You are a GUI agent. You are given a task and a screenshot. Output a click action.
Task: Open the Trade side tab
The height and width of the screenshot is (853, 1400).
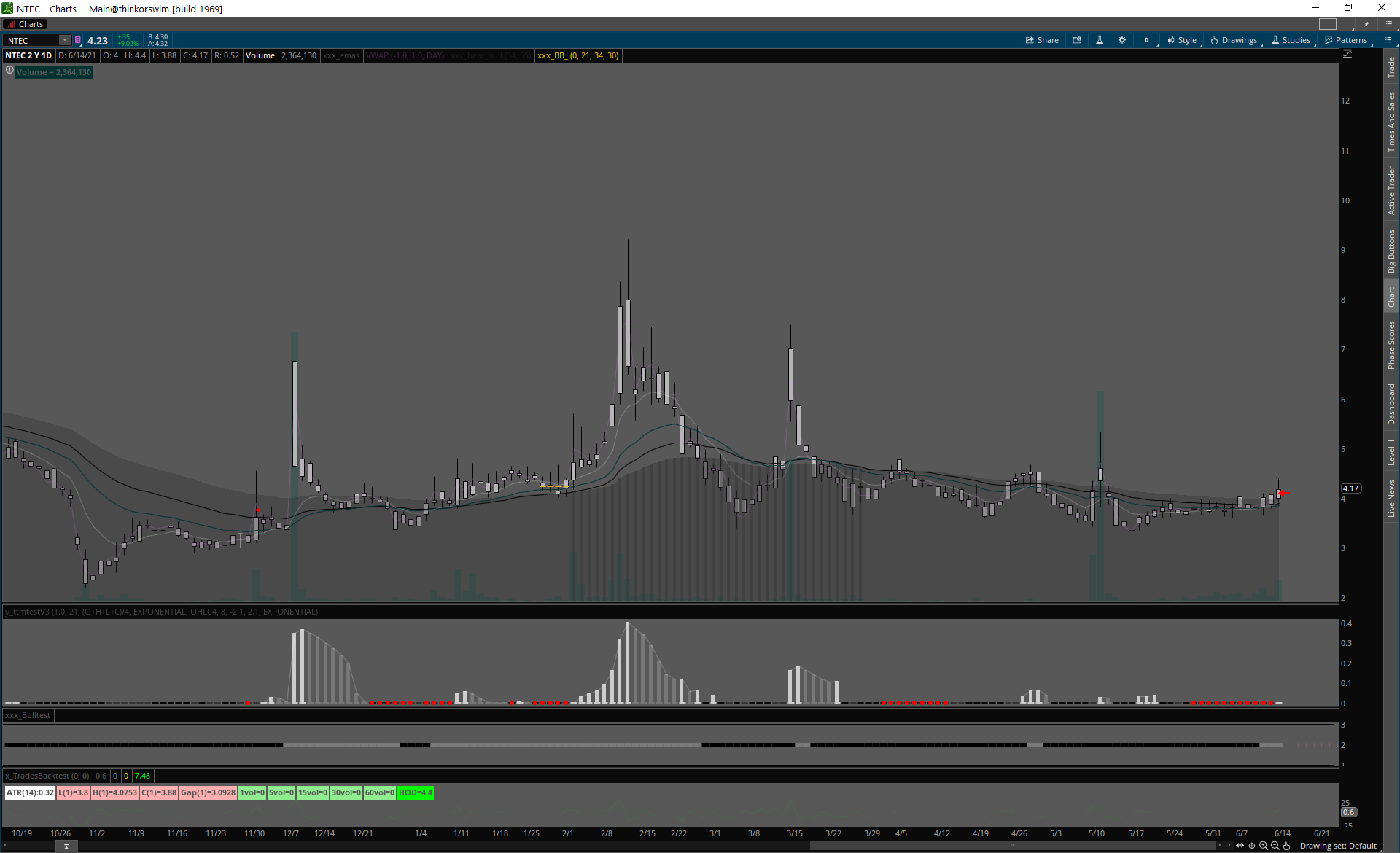(x=1391, y=68)
